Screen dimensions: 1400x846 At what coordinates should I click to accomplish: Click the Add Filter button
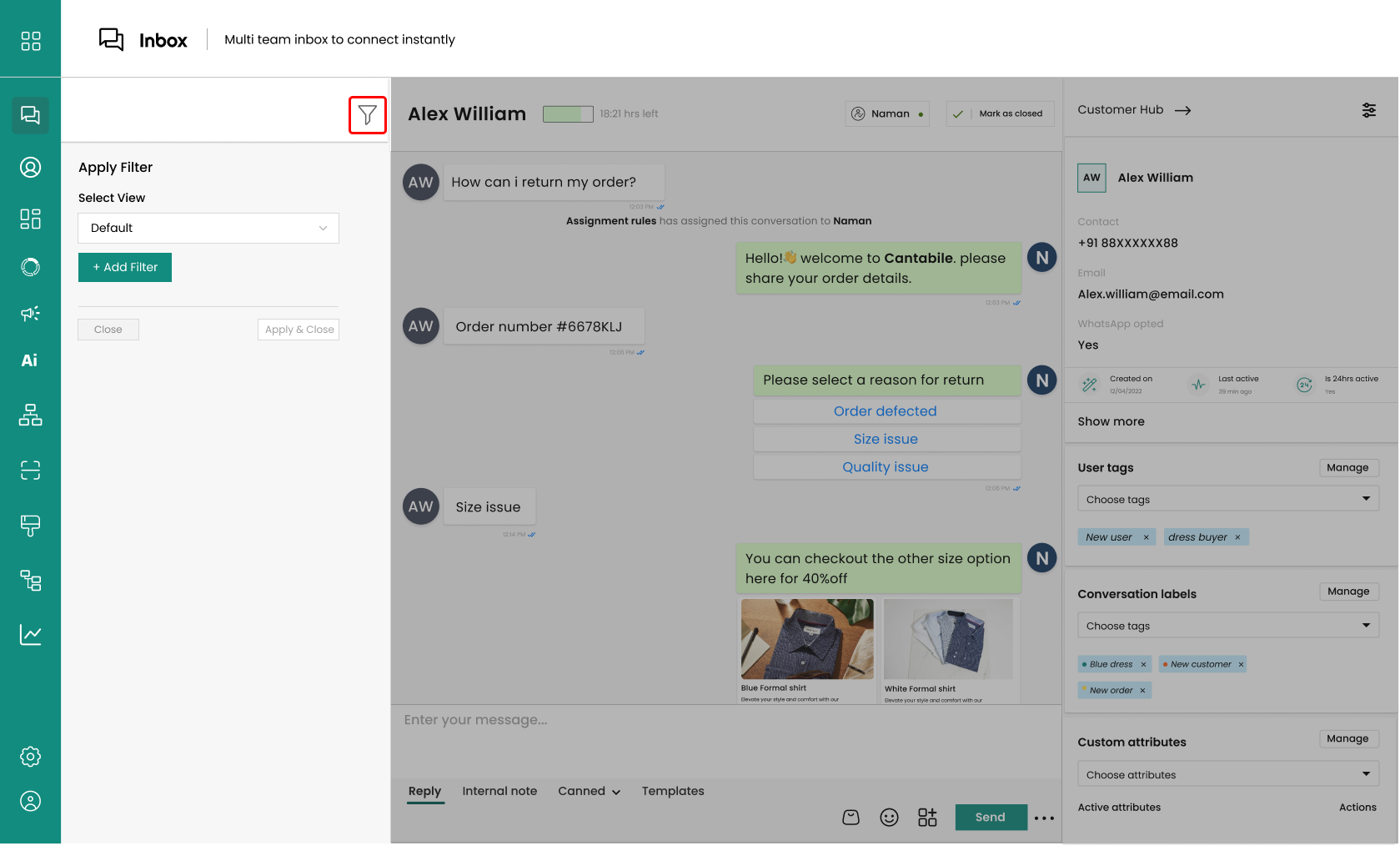click(125, 267)
